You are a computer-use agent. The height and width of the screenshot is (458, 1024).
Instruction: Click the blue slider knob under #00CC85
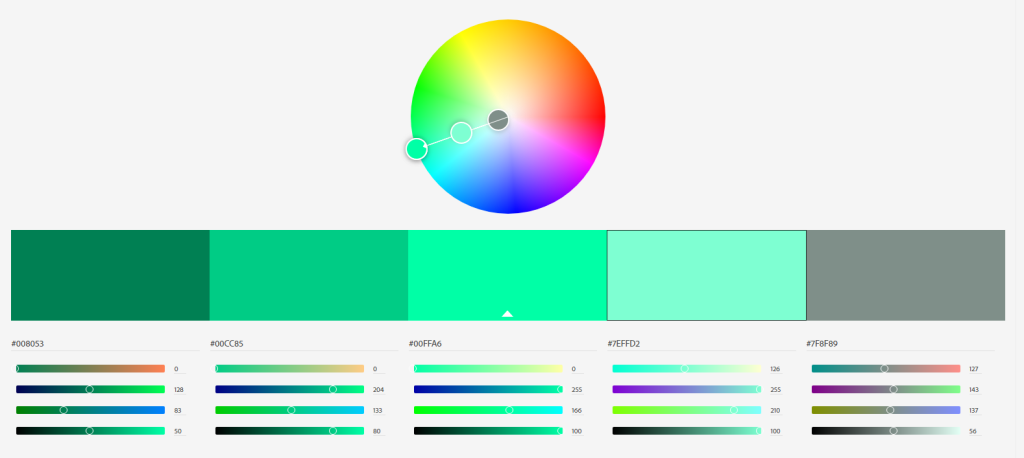[x=291, y=410]
